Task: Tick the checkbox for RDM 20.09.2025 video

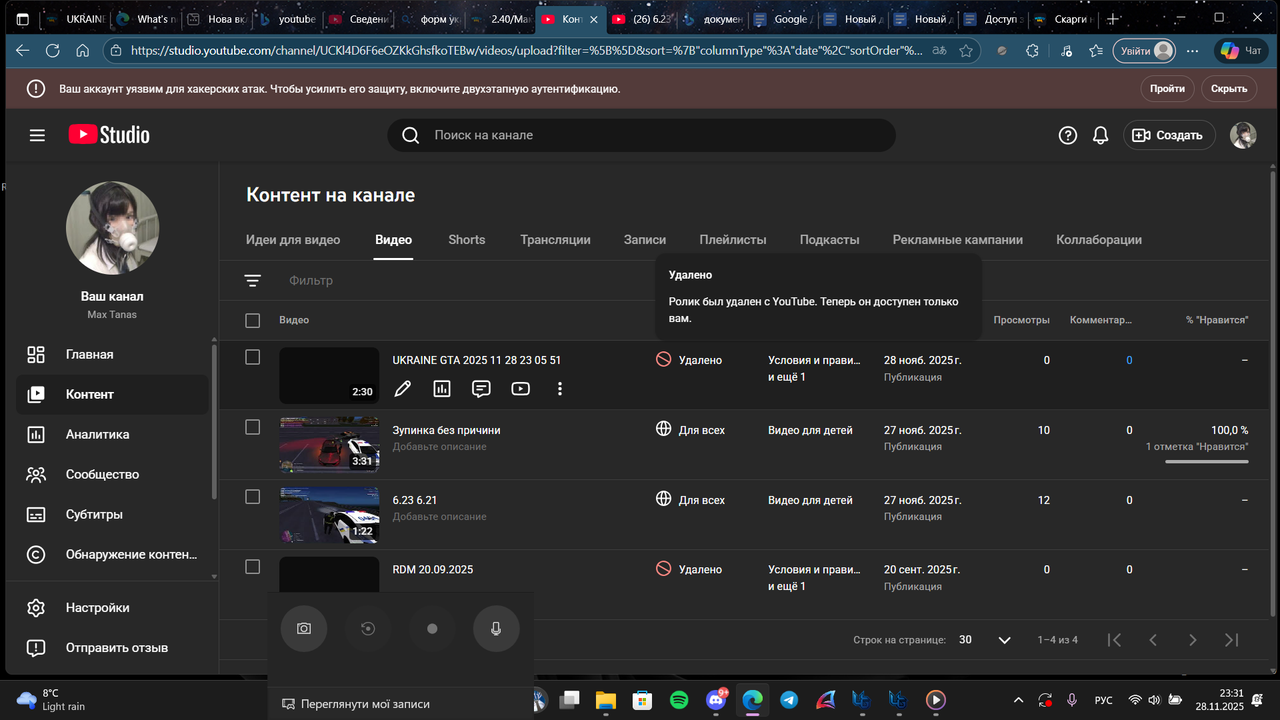Action: click(252, 567)
